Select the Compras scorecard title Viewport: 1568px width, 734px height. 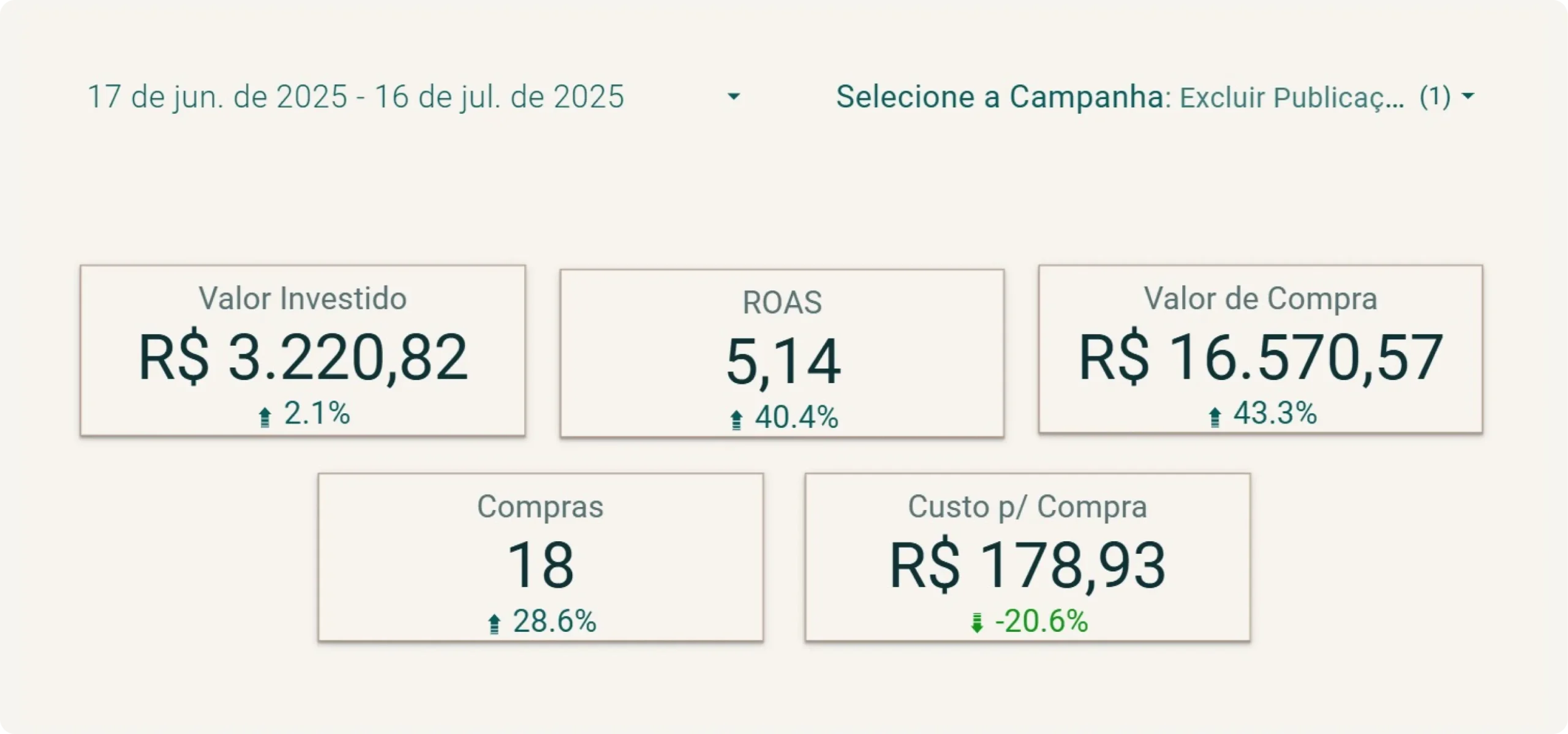click(540, 507)
